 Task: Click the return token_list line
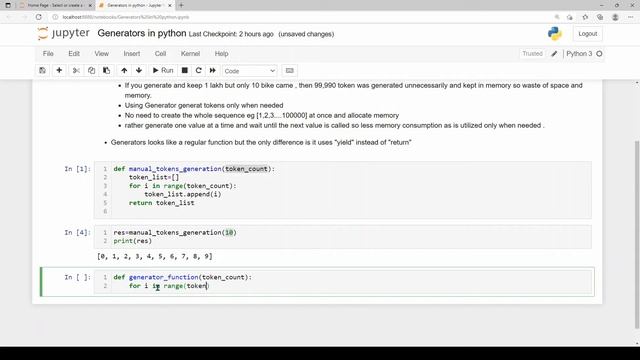pos(162,203)
